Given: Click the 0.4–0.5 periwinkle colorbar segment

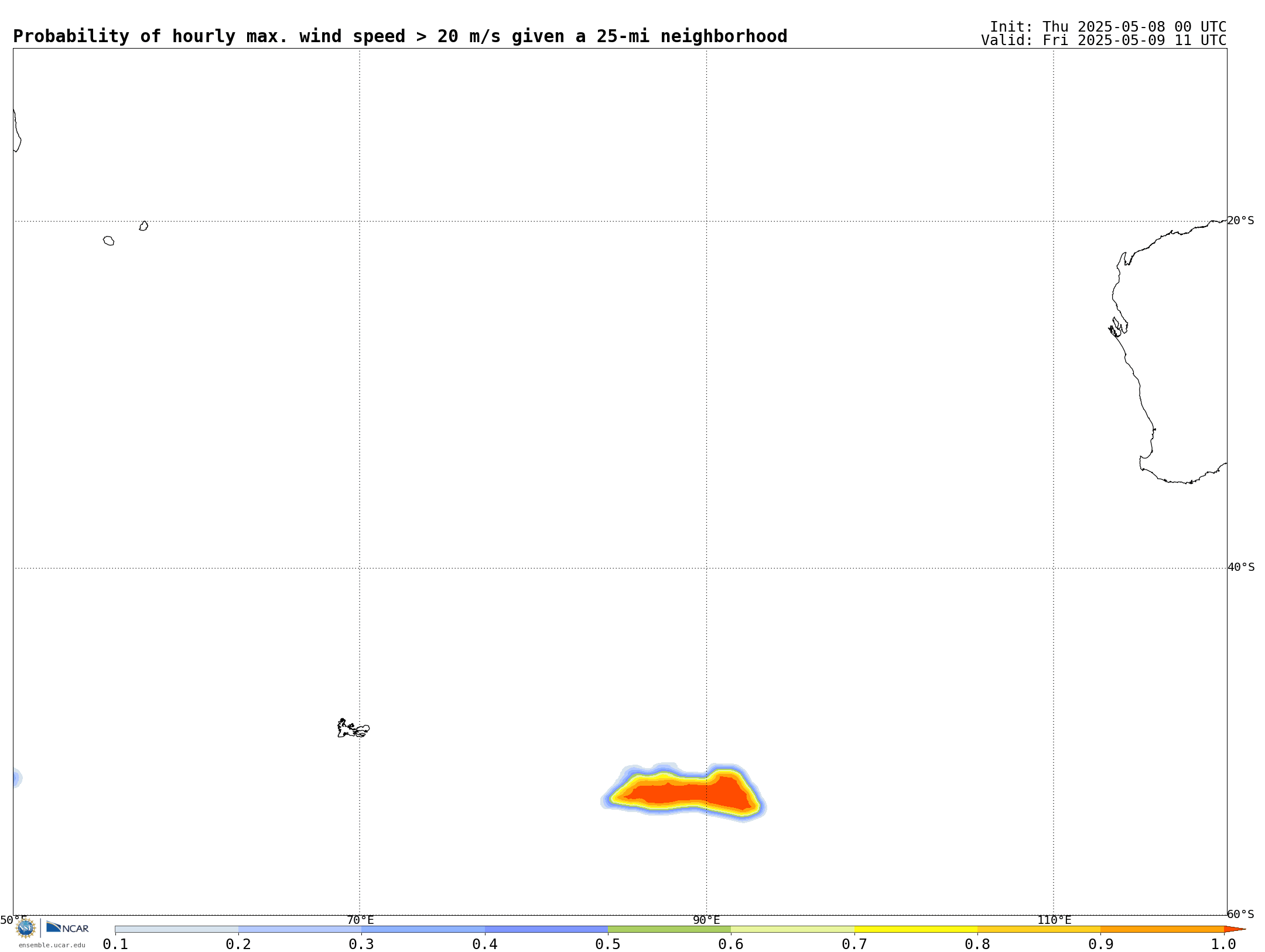Looking at the screenshot, I should point(546,929).
